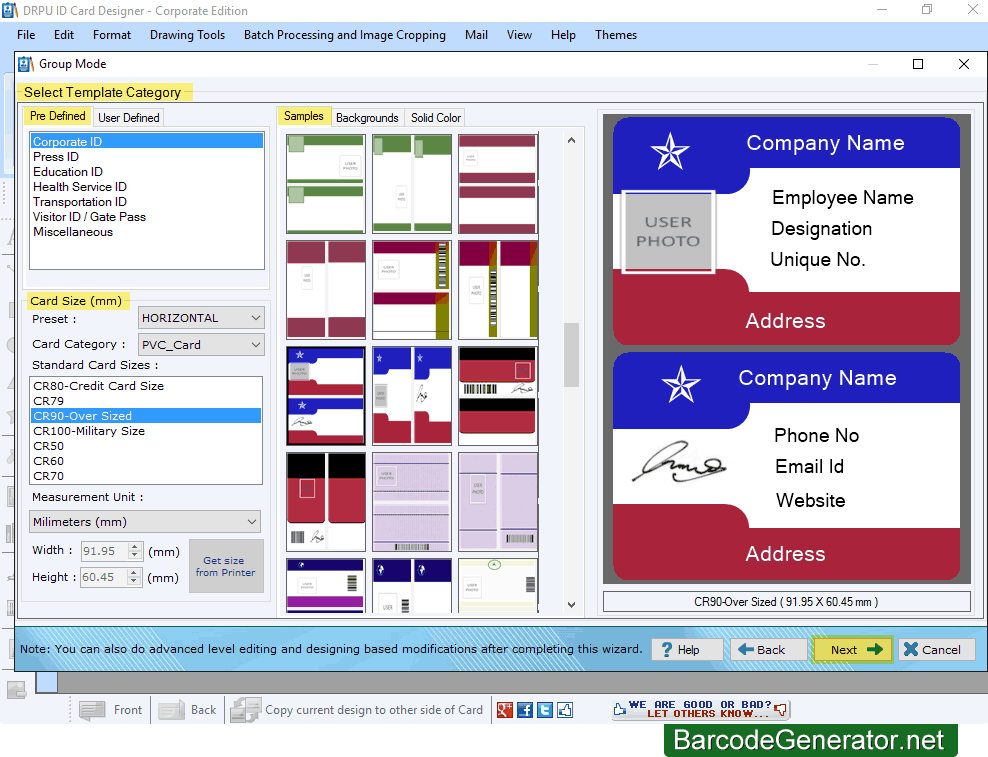This screenshot has width=988, height=757.
Task: Select the green horizontal sample template
Action: pos(326,184)
